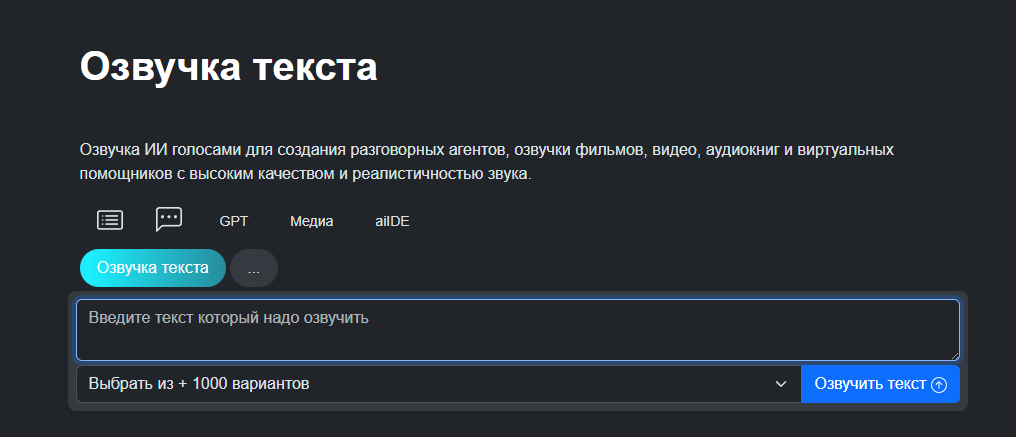Screen dimensions: 1016x437
Task: Switch to the GPT tab
Action: 233,221
